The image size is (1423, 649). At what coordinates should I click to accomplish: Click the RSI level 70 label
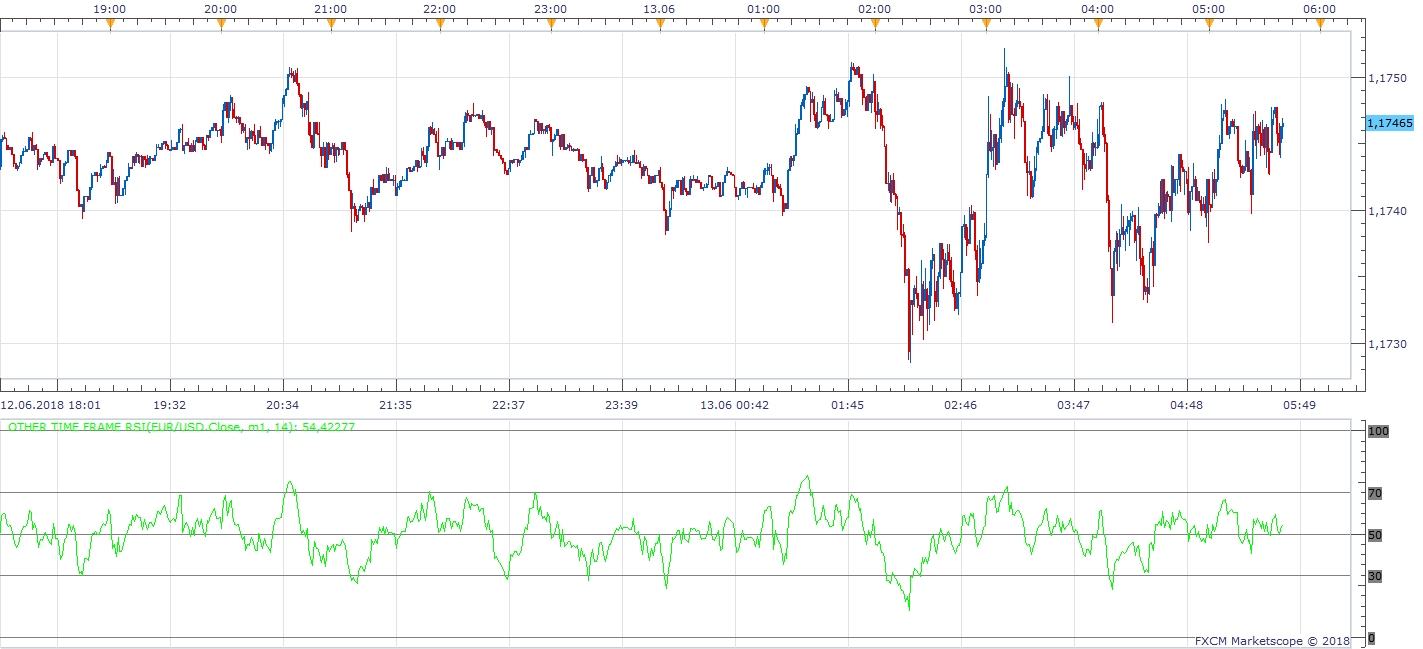point(1375,493)
